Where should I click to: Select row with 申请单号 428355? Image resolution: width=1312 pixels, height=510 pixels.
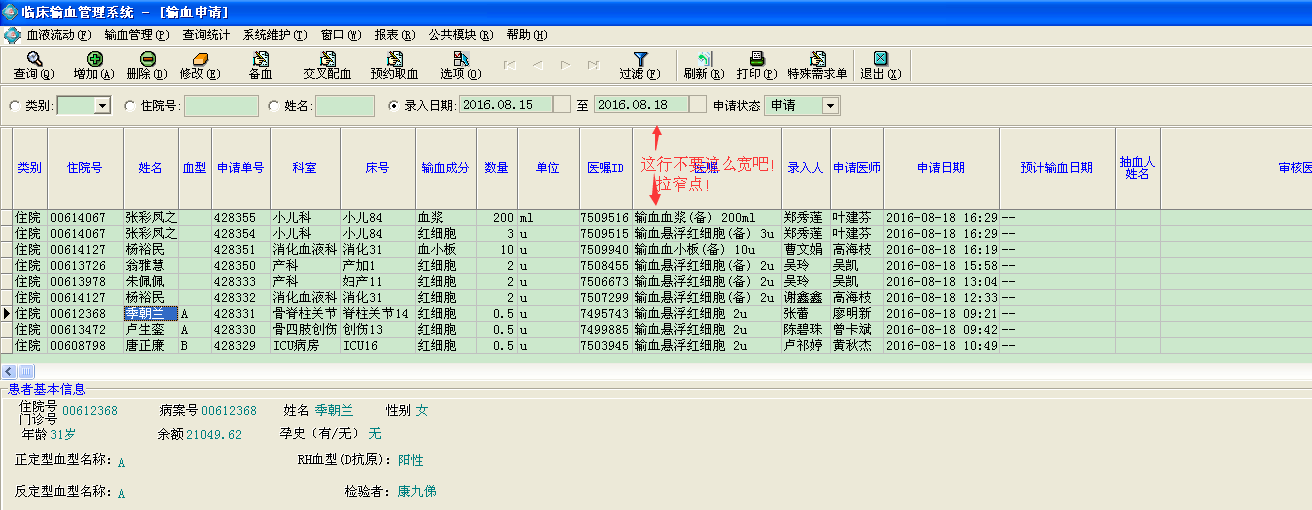tap(655, 217)
